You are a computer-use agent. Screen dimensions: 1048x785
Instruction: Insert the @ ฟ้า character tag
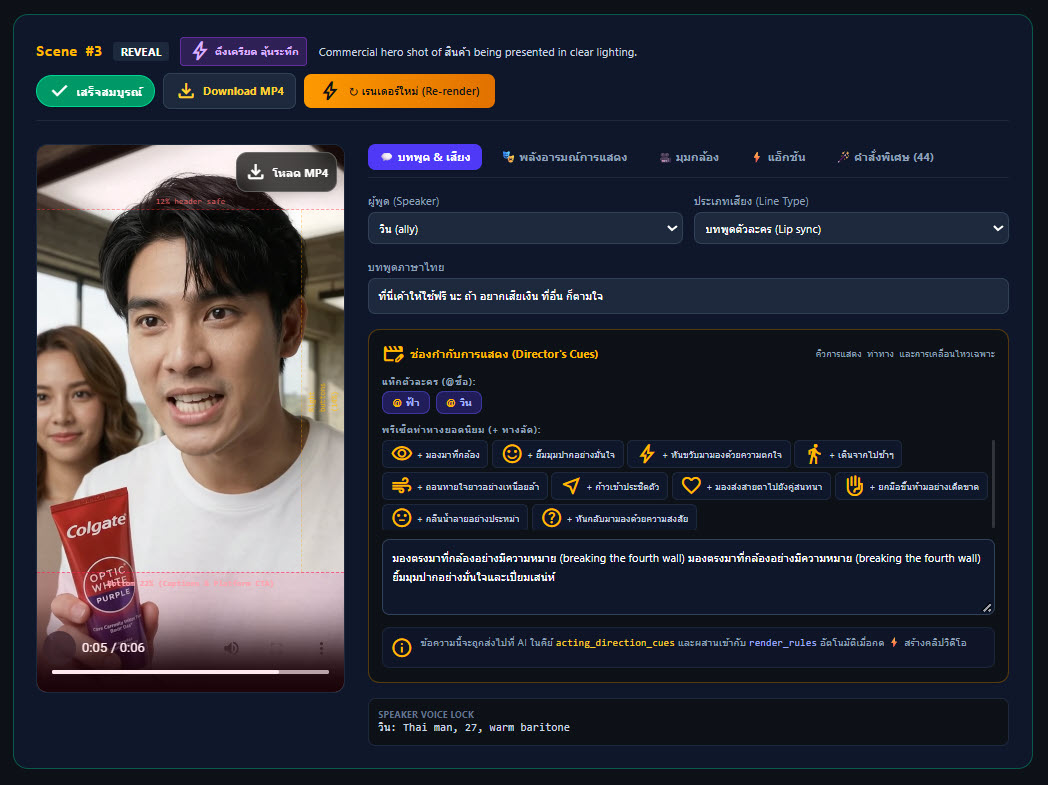pyautogui.click(x=406, y=402)
